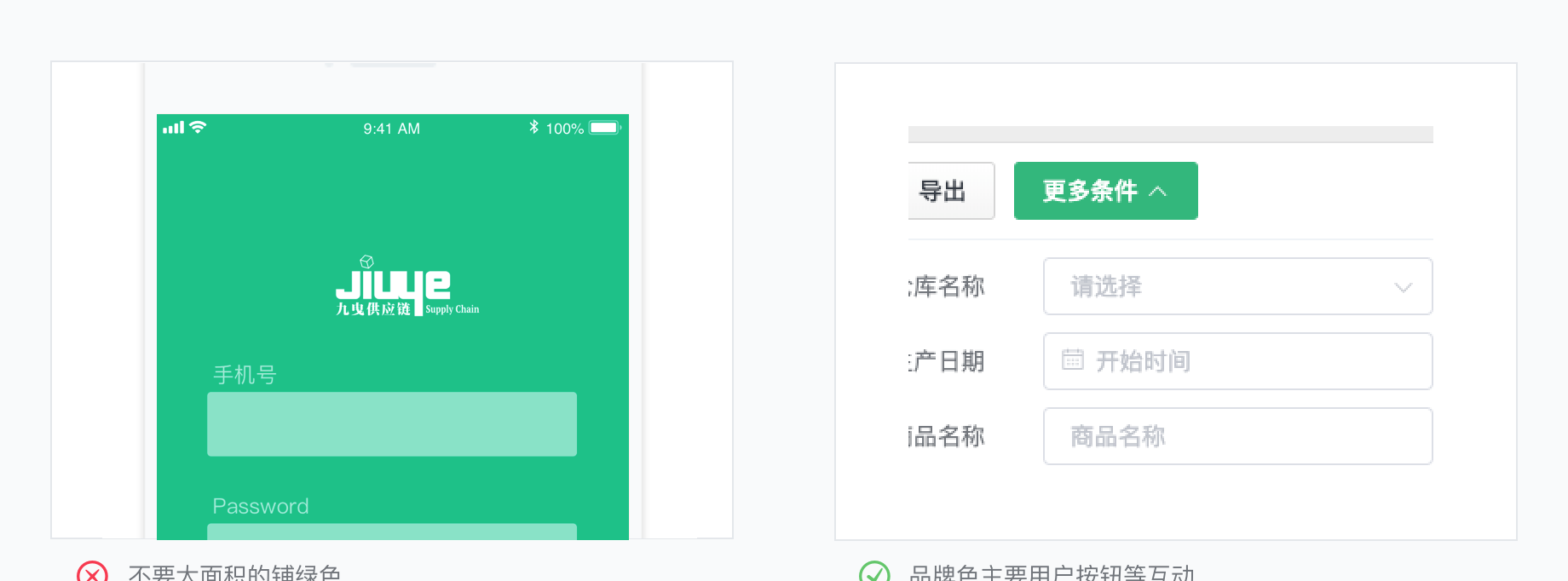The image size is (1568, 581).
Task: Click the 商品名称 text input
Action: pyautogui.click(x=1237, y=436)
